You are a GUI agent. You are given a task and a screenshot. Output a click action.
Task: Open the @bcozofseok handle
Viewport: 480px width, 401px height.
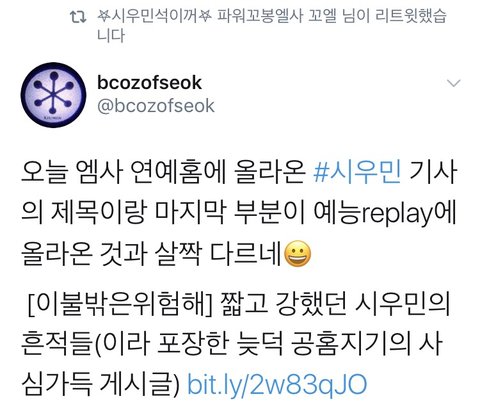pyautogui.click(x=156, y=106)
